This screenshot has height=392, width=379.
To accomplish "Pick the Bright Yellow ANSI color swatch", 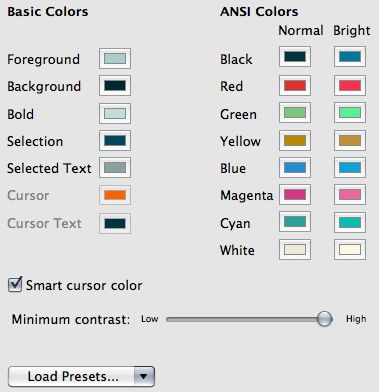I will [x=350, y=140].
